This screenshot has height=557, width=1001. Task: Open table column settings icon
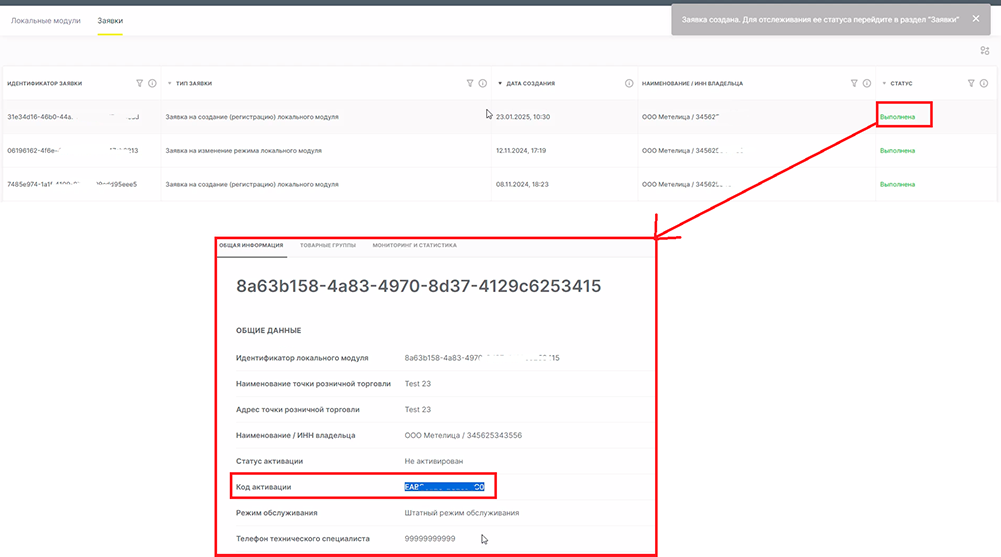[x=985, y=51]
